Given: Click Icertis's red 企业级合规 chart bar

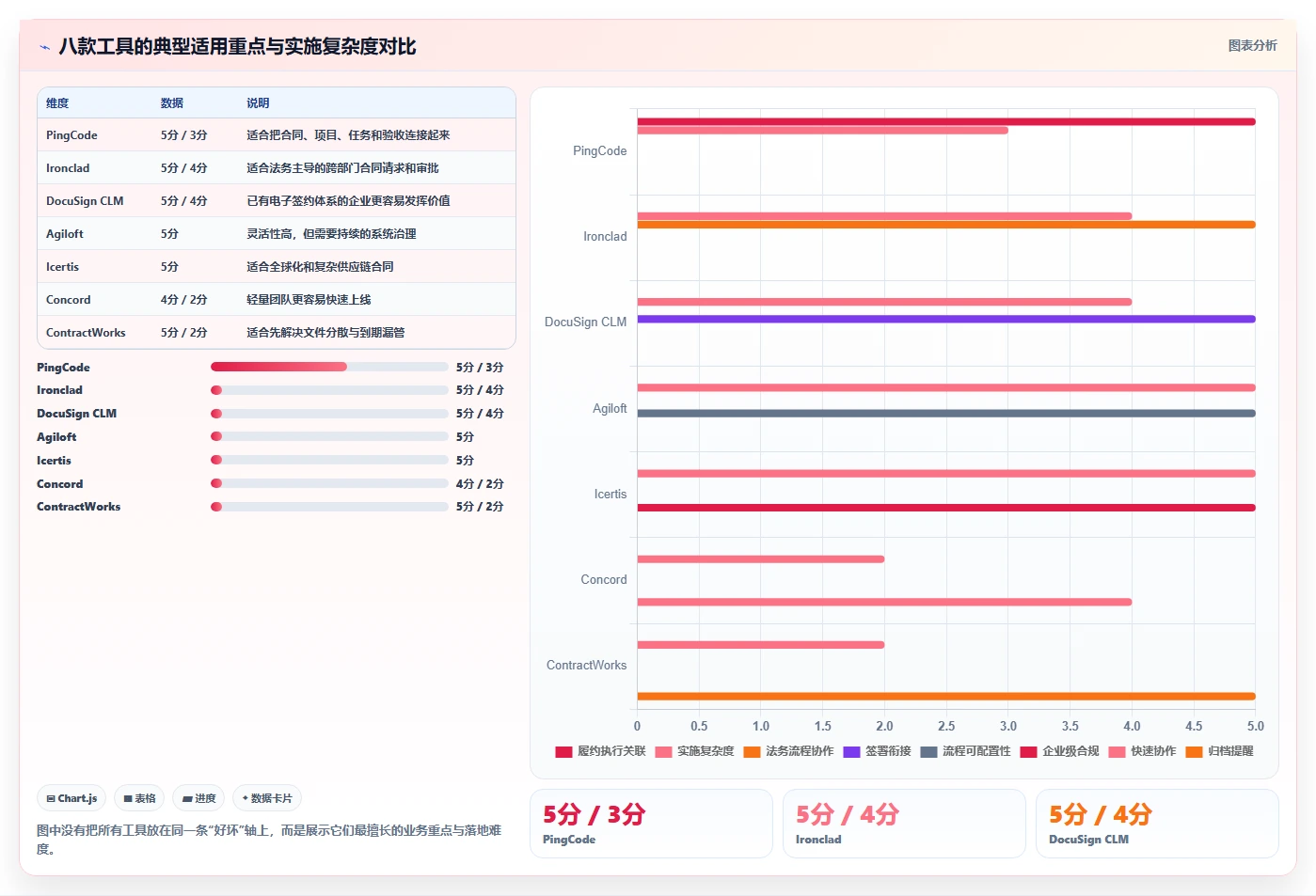Looking at the screenshot, I should coord(946,508).
